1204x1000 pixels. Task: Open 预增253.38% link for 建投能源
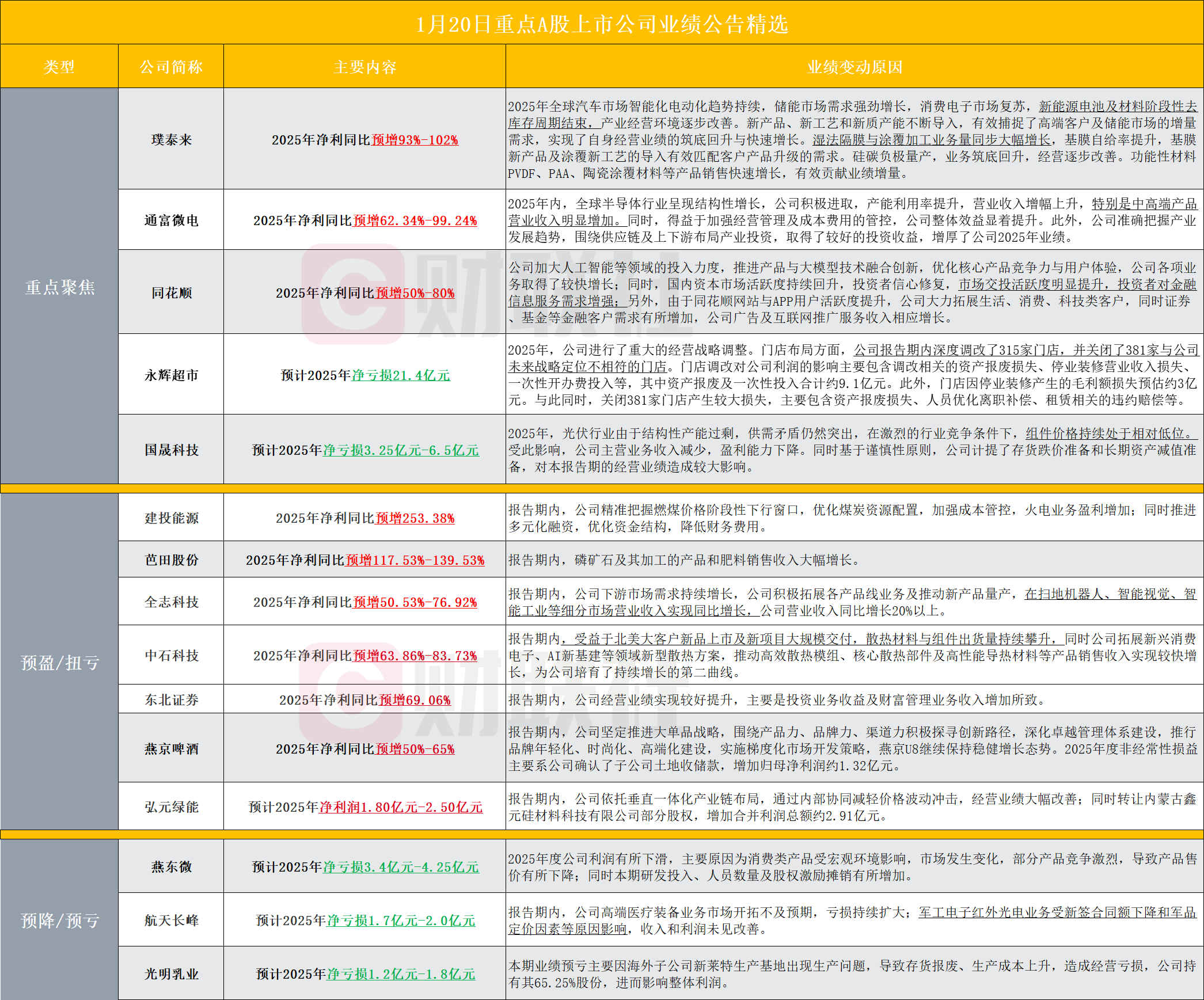pos(415,518)
